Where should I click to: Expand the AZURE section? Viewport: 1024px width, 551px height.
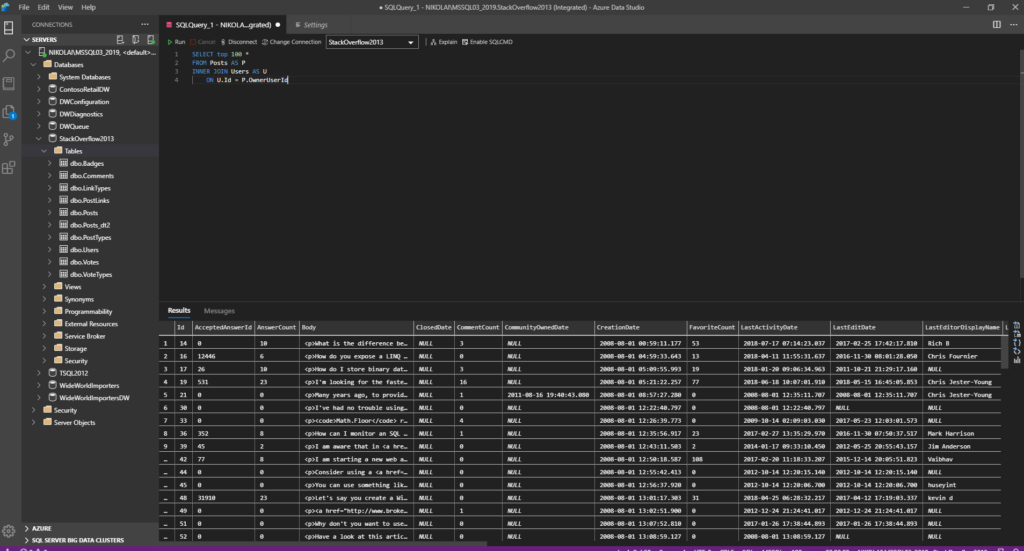point(27,528)
